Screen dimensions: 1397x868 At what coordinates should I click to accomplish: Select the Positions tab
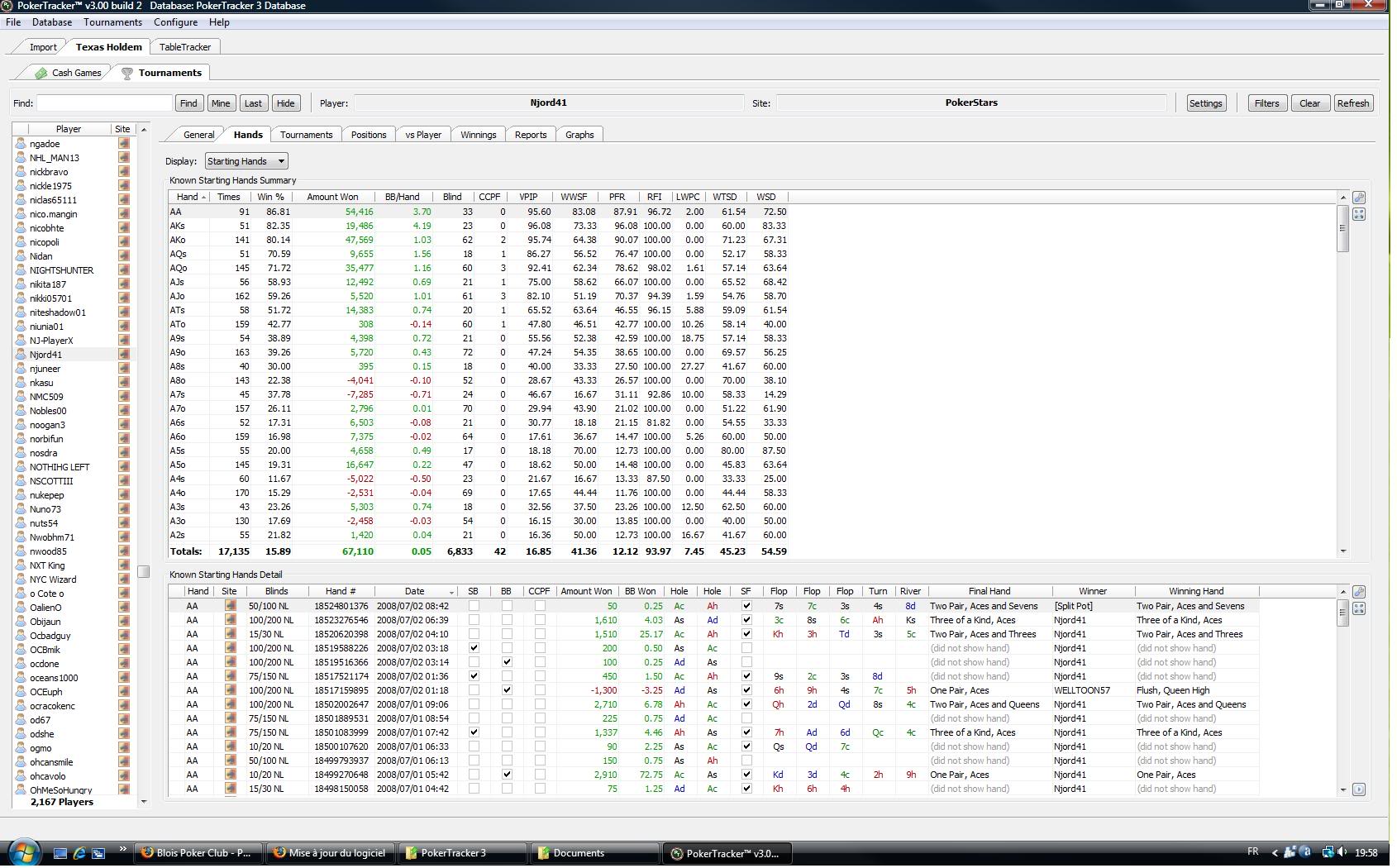click(x=369, y=135)
